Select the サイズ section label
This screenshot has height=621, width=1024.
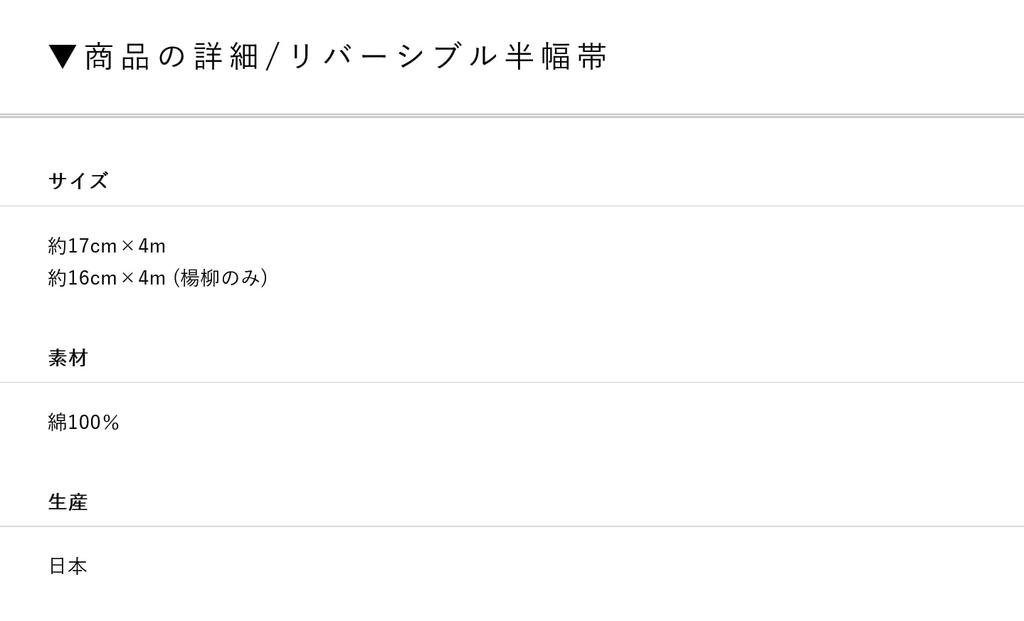78,181
